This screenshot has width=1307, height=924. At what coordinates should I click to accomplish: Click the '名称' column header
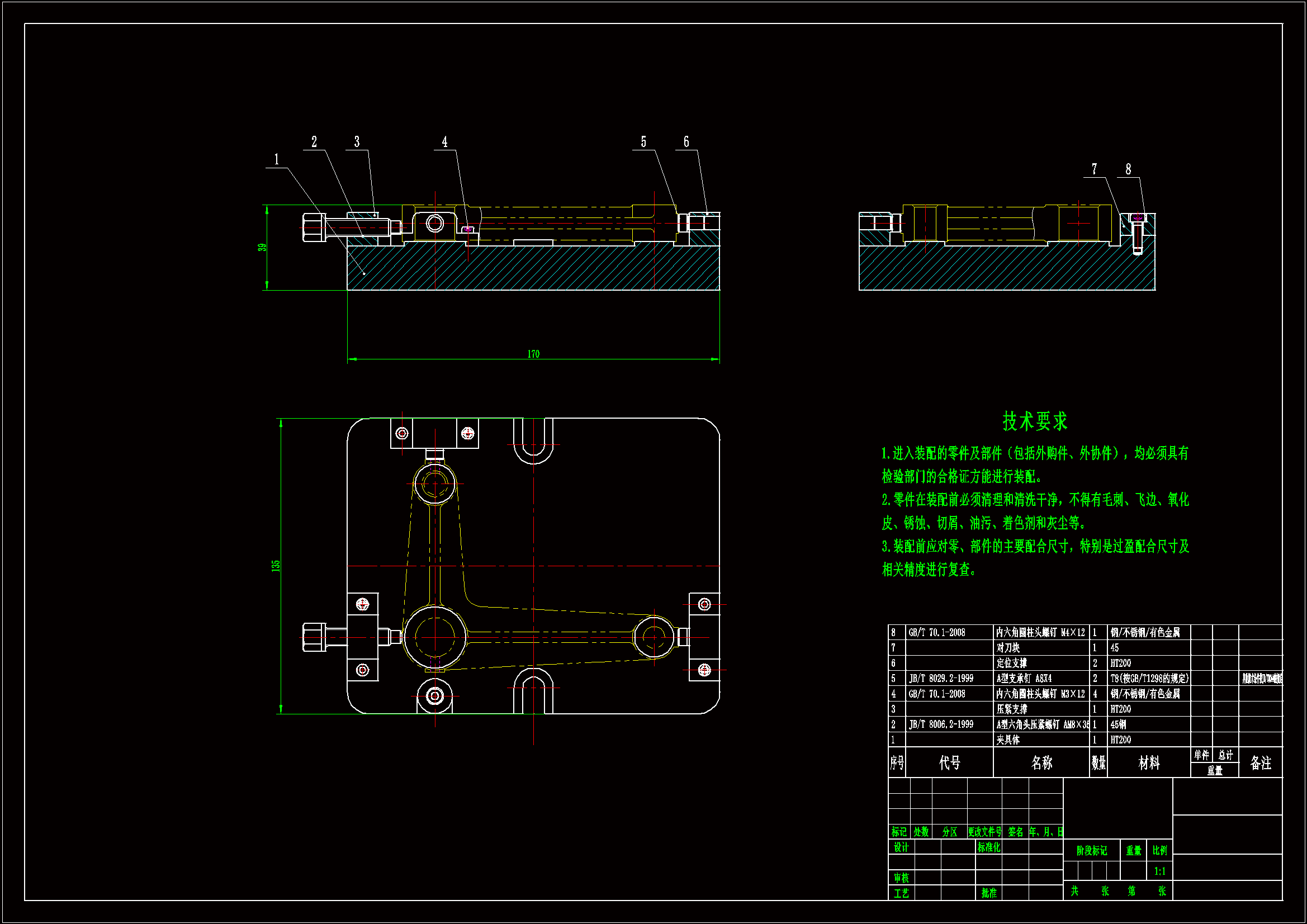[1041, 763]
